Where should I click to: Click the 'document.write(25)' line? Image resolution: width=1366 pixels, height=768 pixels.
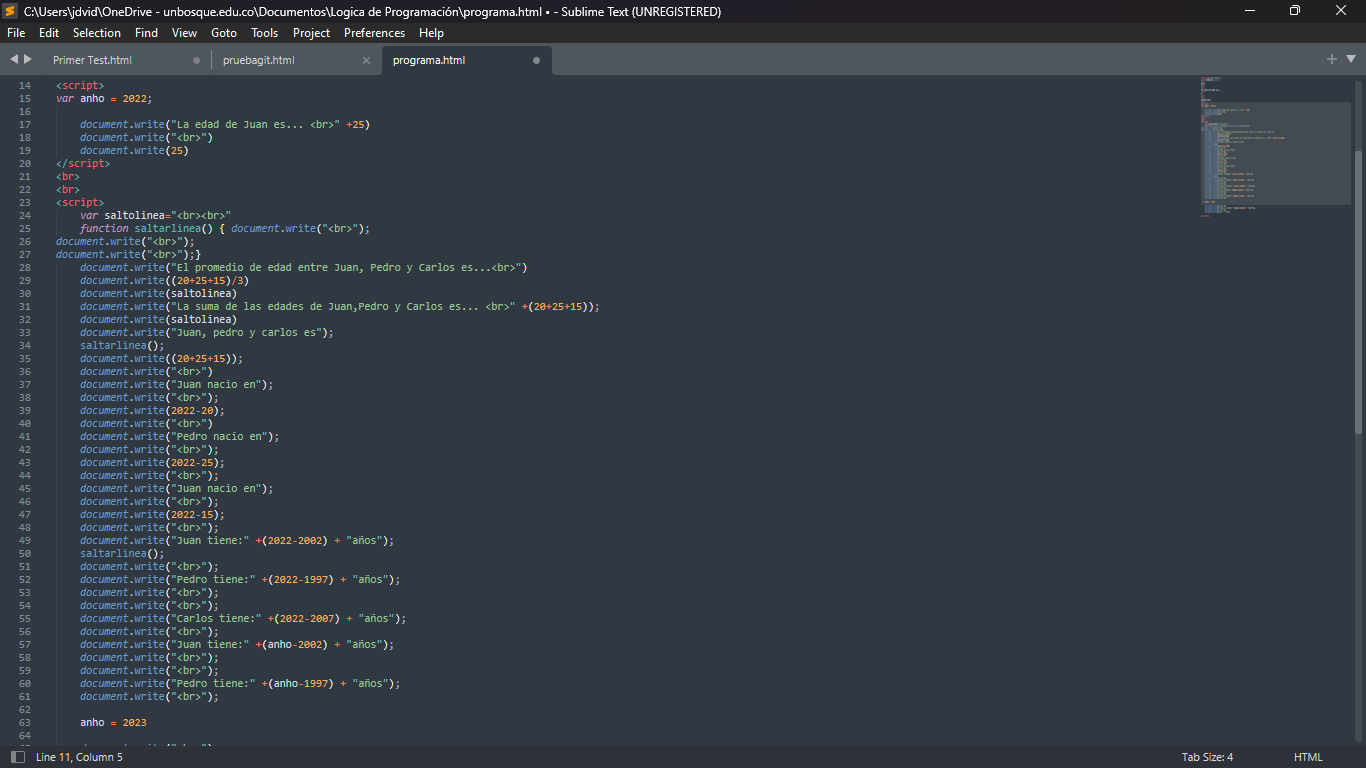(134, 151)
